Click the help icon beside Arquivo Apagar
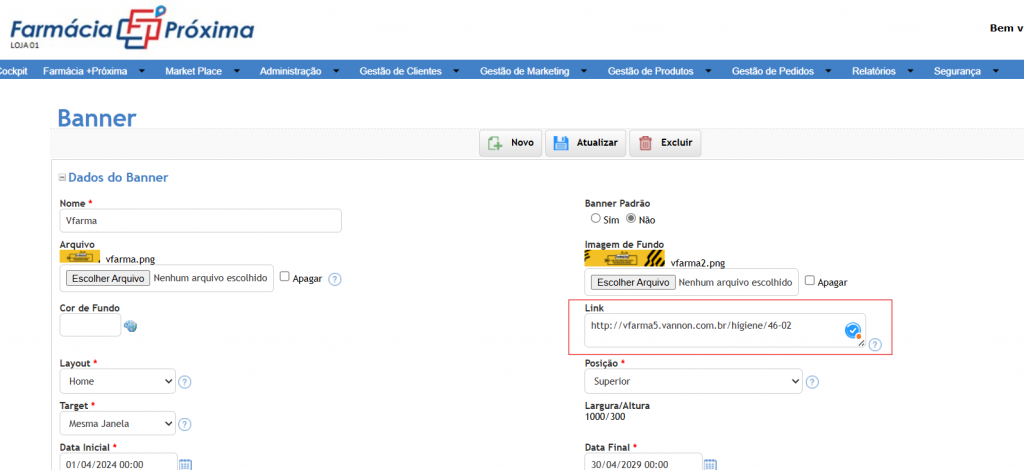 (334, 279)
